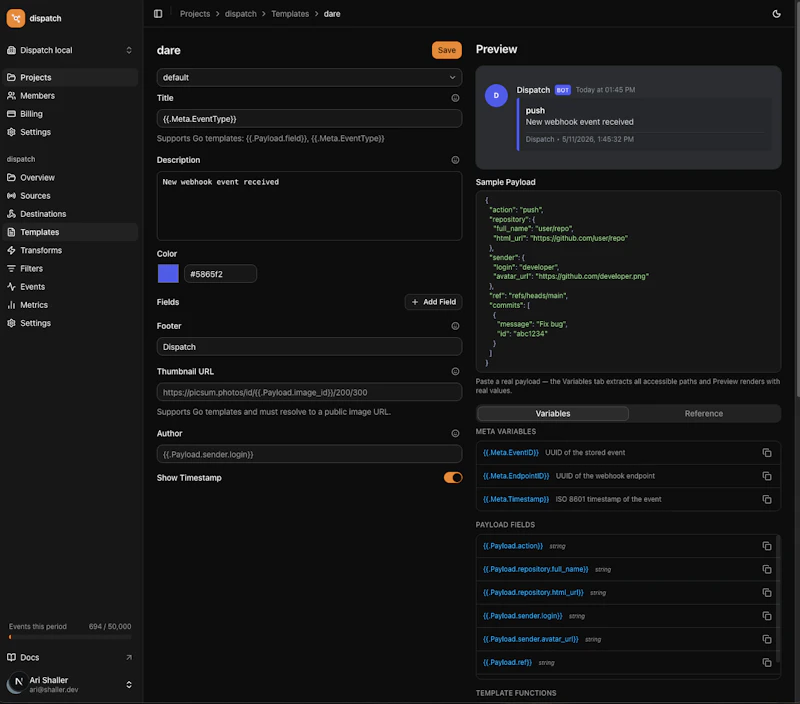Open Filters section
The width and height of the screenshot is (800, 704).
70,268
